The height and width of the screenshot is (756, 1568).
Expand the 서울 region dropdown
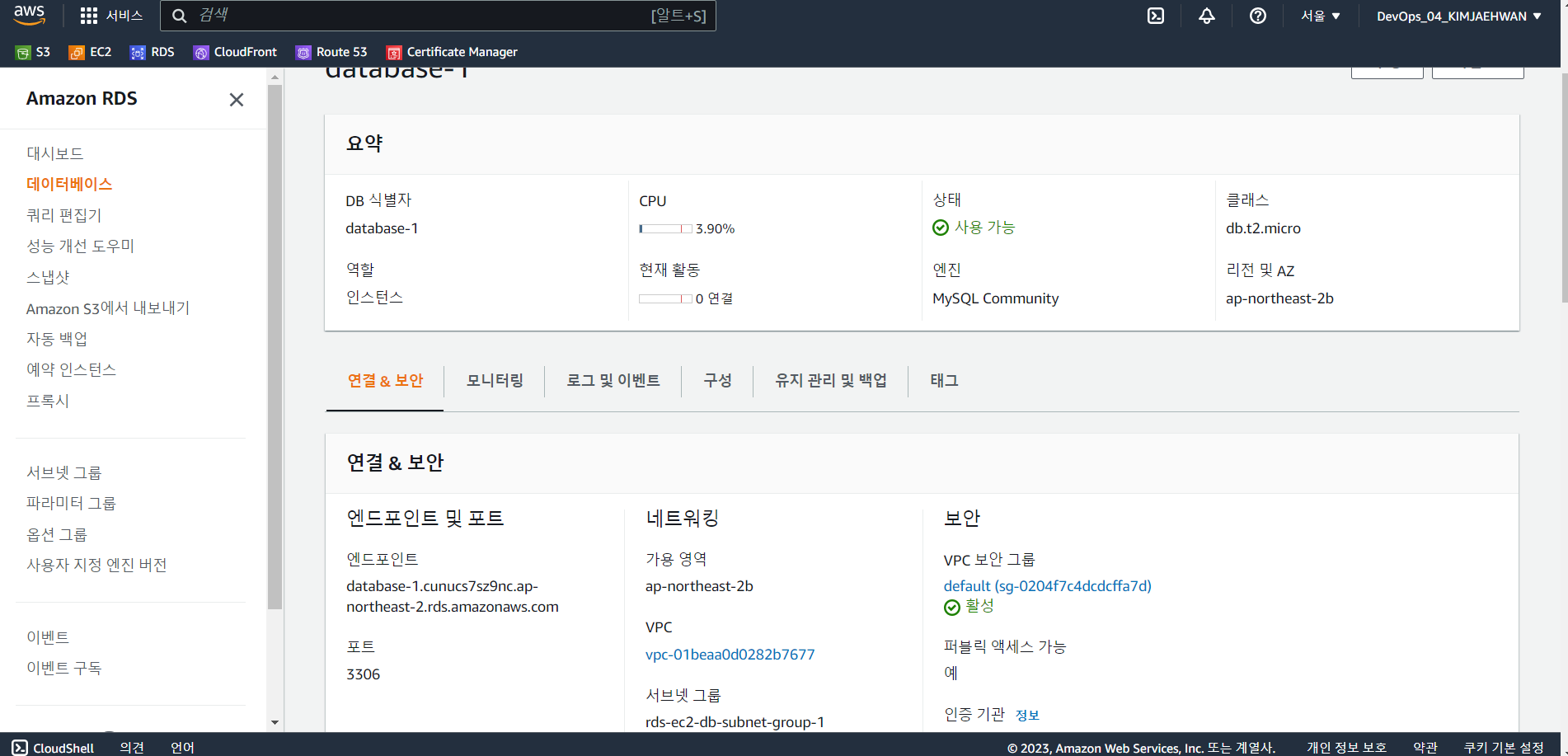pyautogui.click(x=1321, y=16)
